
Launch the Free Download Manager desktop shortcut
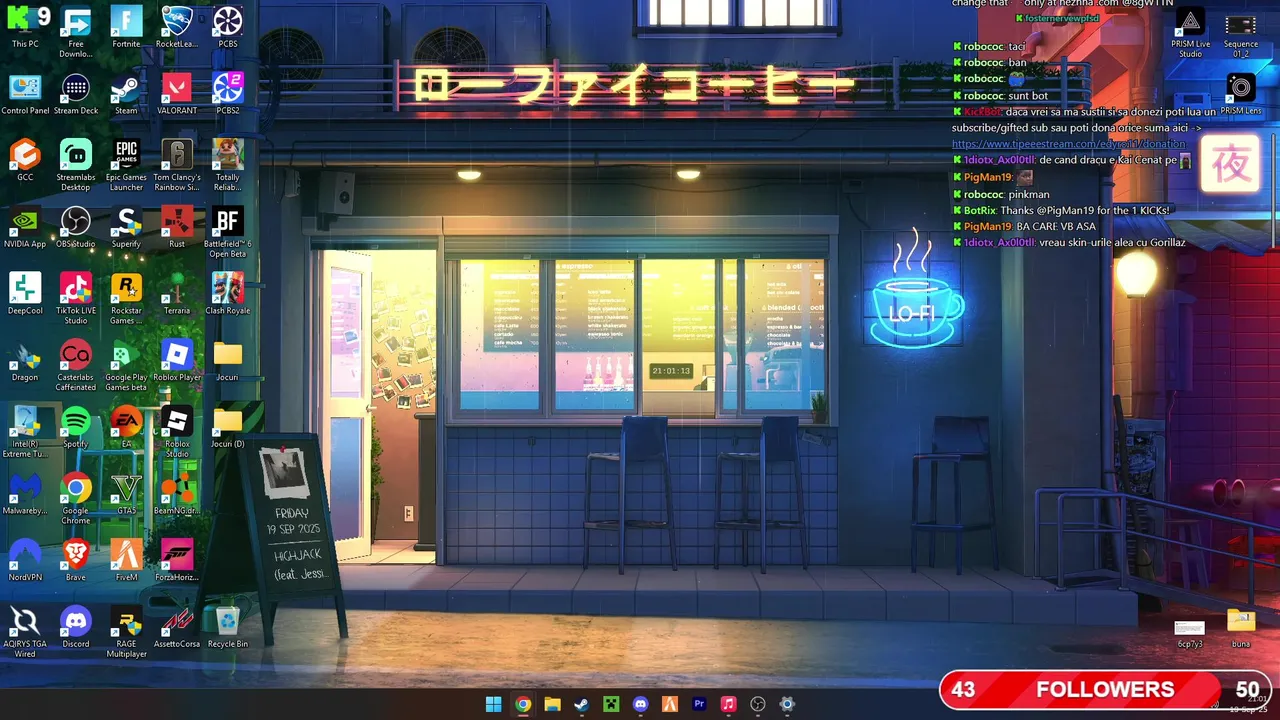point(76,32)
